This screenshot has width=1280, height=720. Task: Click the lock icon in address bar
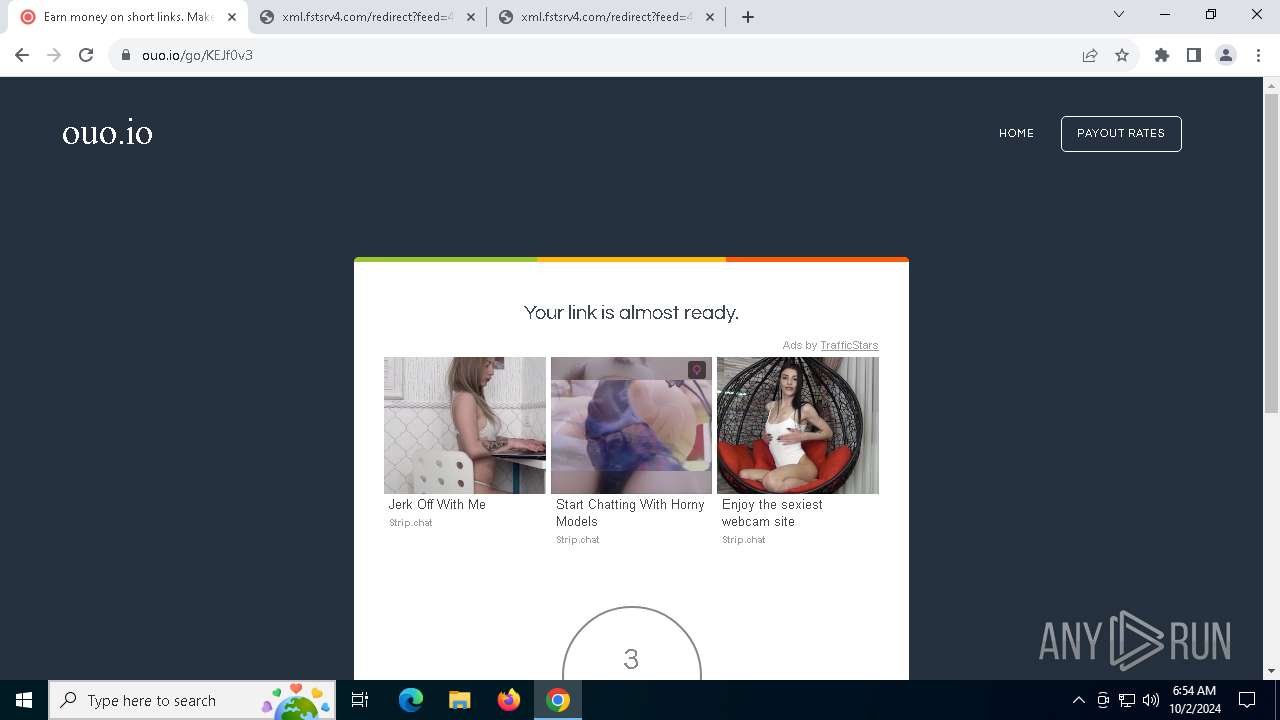126,55
